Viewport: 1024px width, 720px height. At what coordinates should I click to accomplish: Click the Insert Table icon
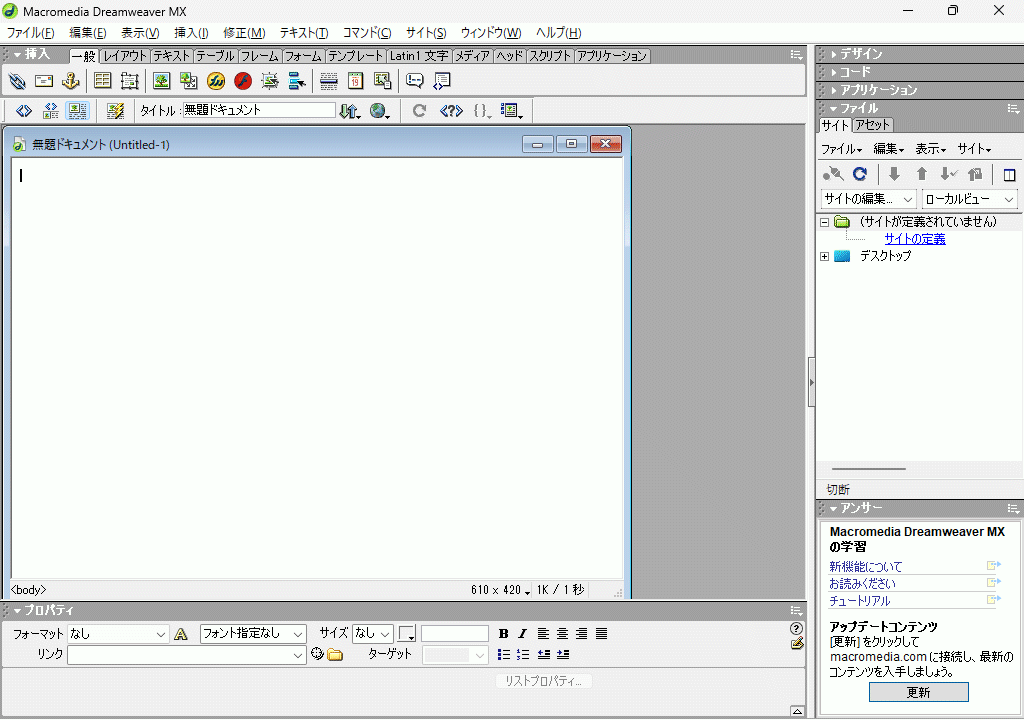pyautogui.click(x=103, y=81)
